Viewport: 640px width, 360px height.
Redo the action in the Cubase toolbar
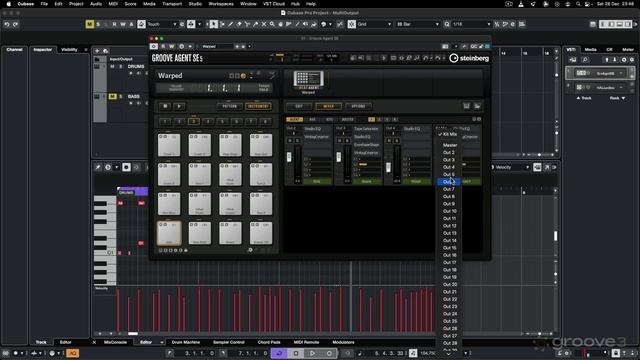(15, 24)
